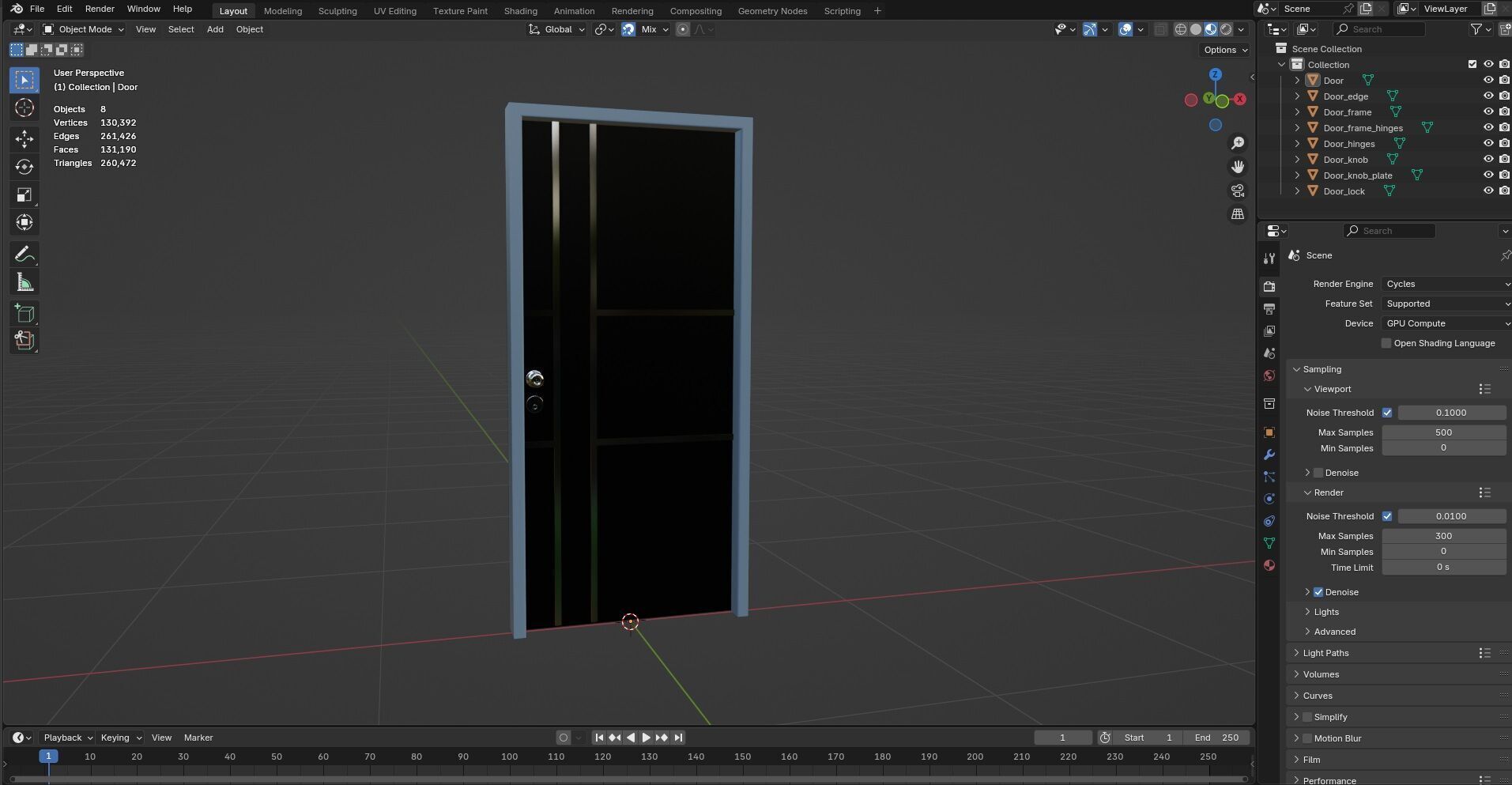Screen dimensions: 1512x785
Task: Activate the Move tool
Action: [25, 139]
